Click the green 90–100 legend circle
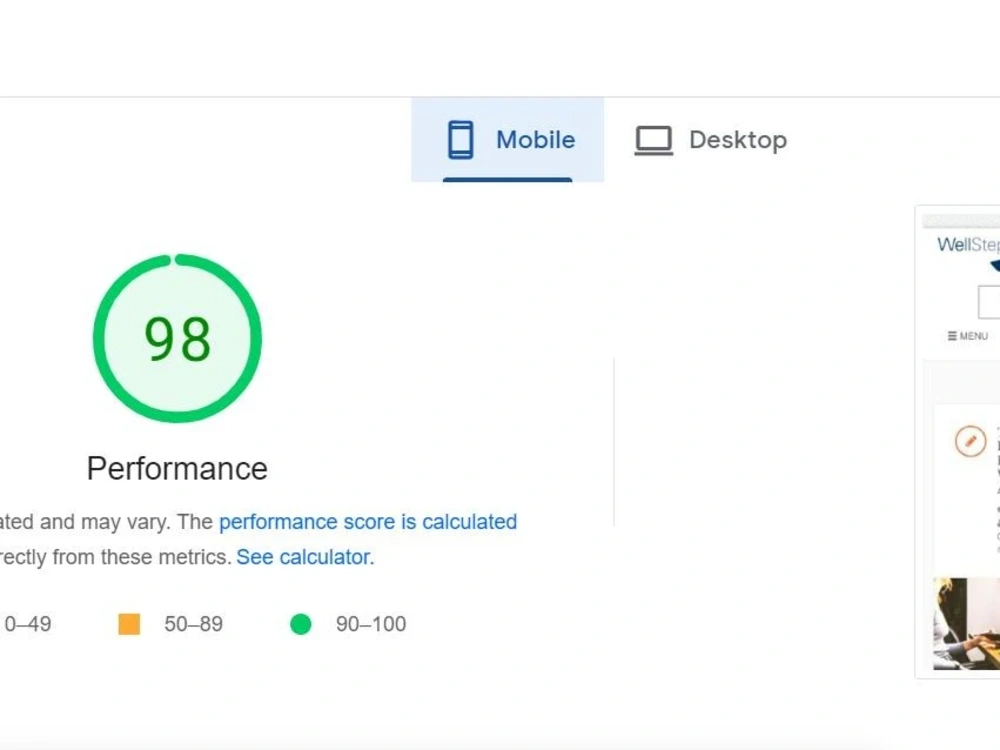1000x750 pixels. point(300,624)
